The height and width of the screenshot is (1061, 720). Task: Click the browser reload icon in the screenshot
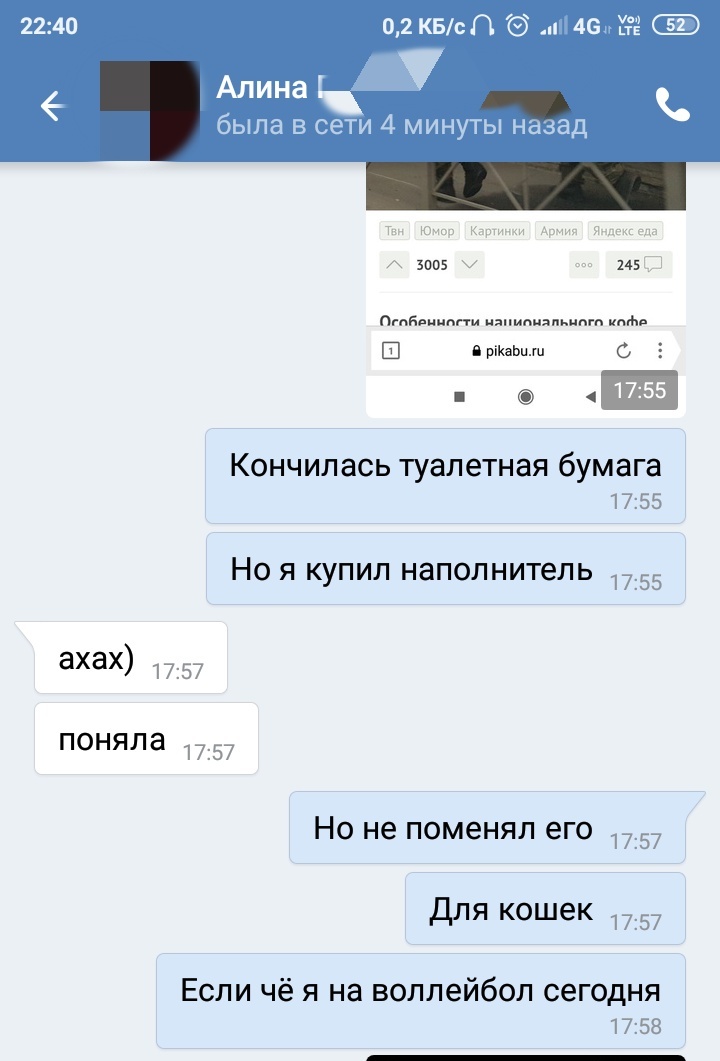[623, 351]
